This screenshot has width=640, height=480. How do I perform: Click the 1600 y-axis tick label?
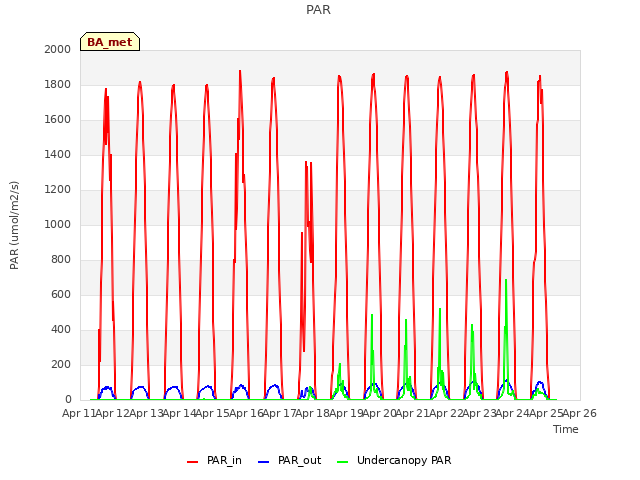pyautogui.click(x=58, y=120)
